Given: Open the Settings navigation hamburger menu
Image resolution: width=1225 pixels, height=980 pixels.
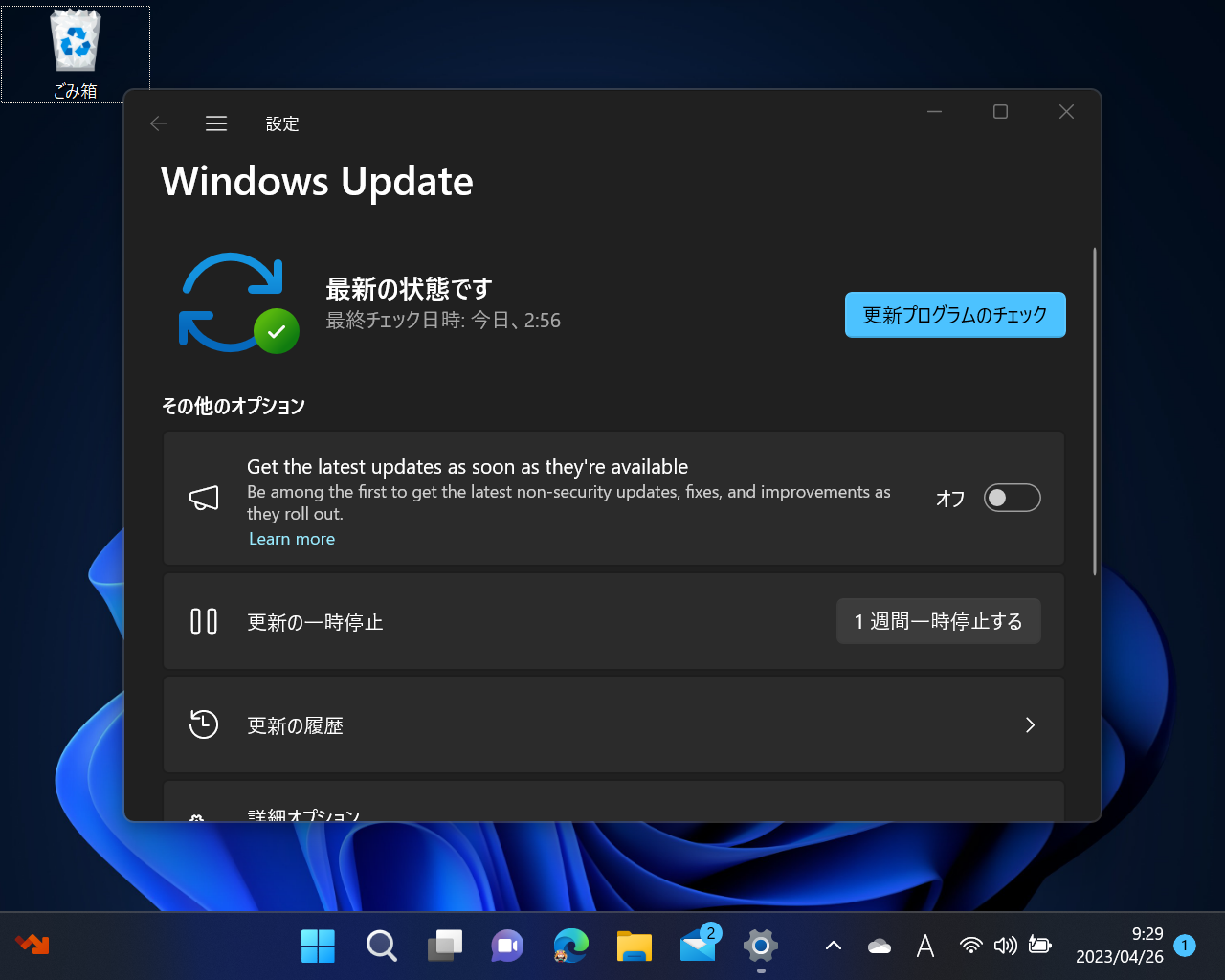Looking at the screenshot, I should click(215, 122).
